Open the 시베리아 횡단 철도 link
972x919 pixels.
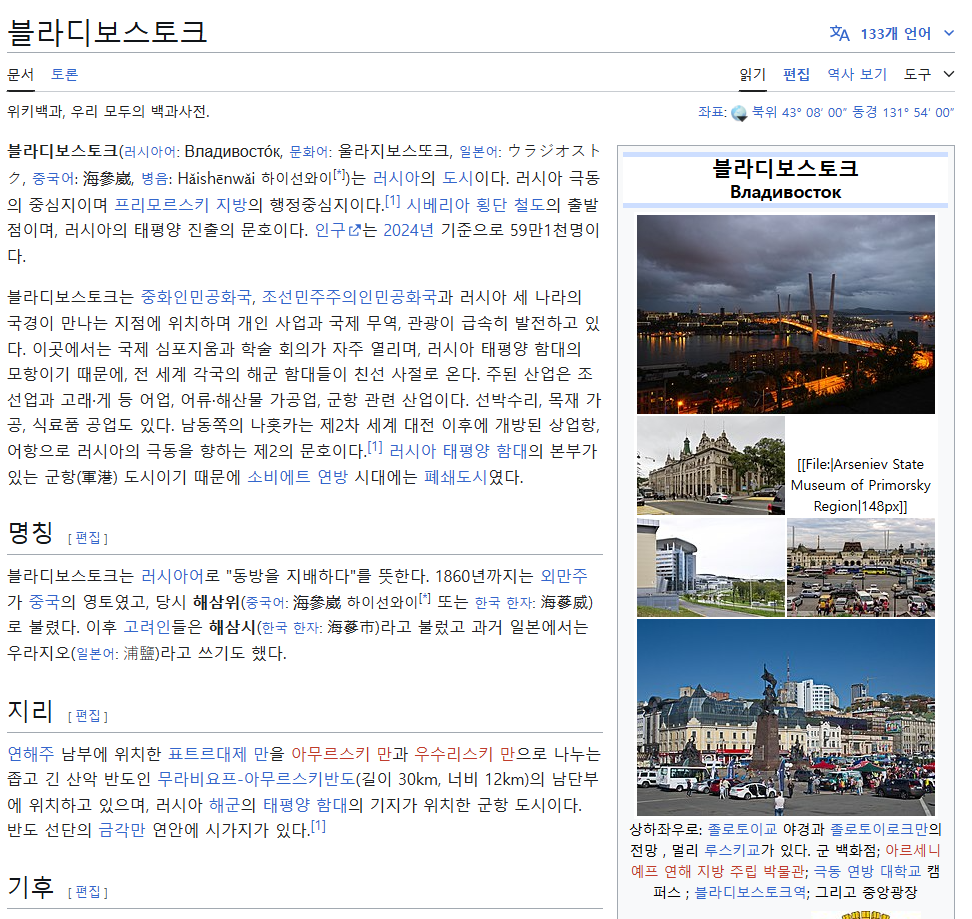click(475, 204)
